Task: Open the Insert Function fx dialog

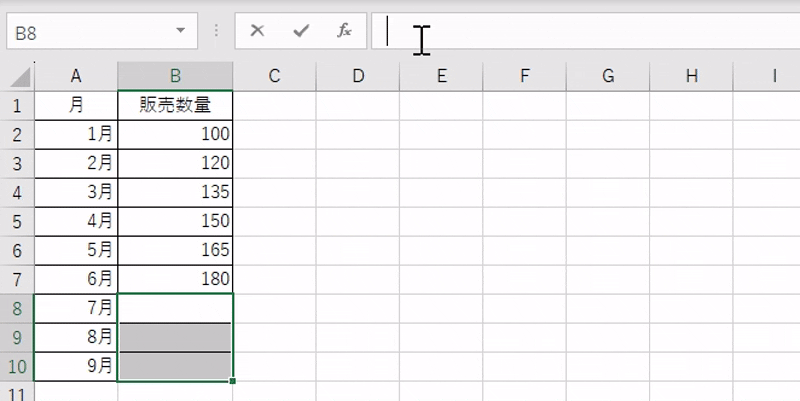Action: coord(344,31)
